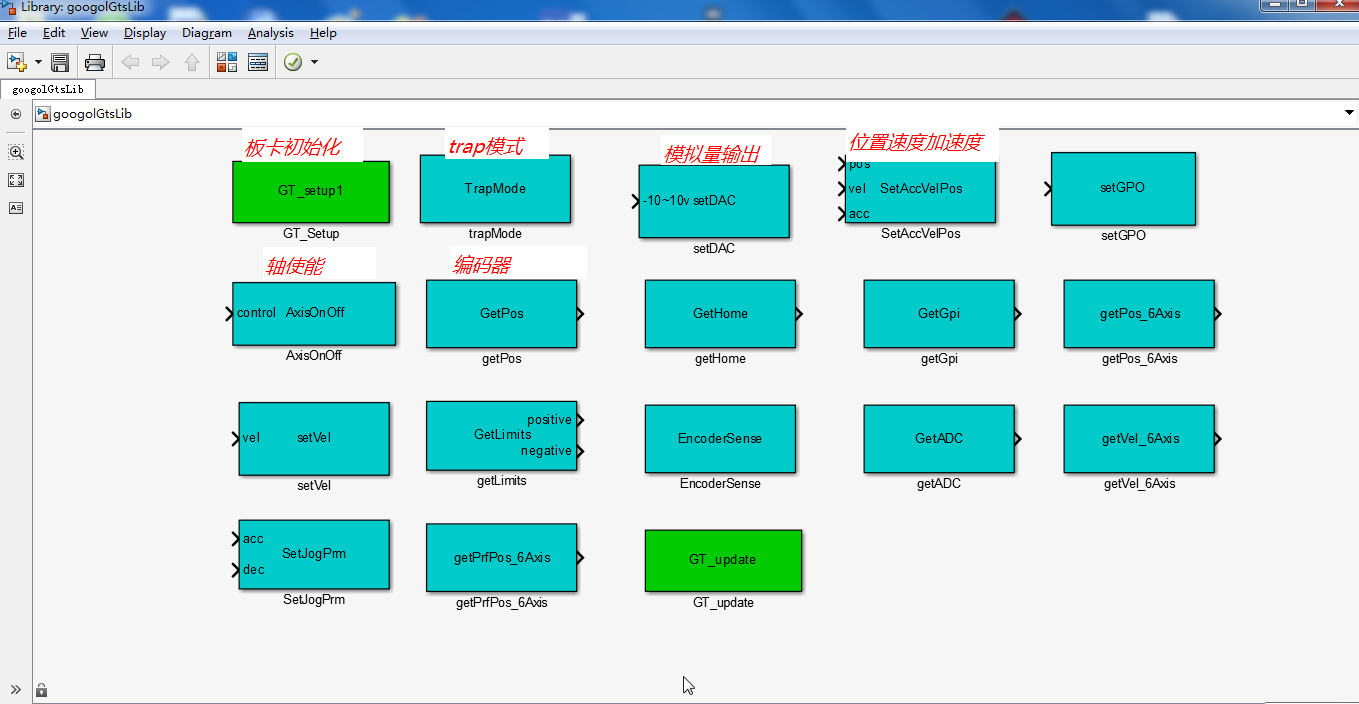Select the Zoom In tool in left palette
This screenshot has height=704, width=1359.
pos(16,152)
